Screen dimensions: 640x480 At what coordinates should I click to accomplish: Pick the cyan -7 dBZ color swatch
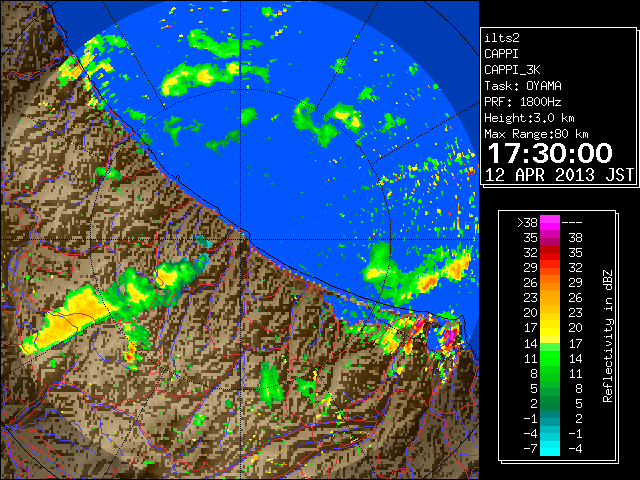point(550,448)
